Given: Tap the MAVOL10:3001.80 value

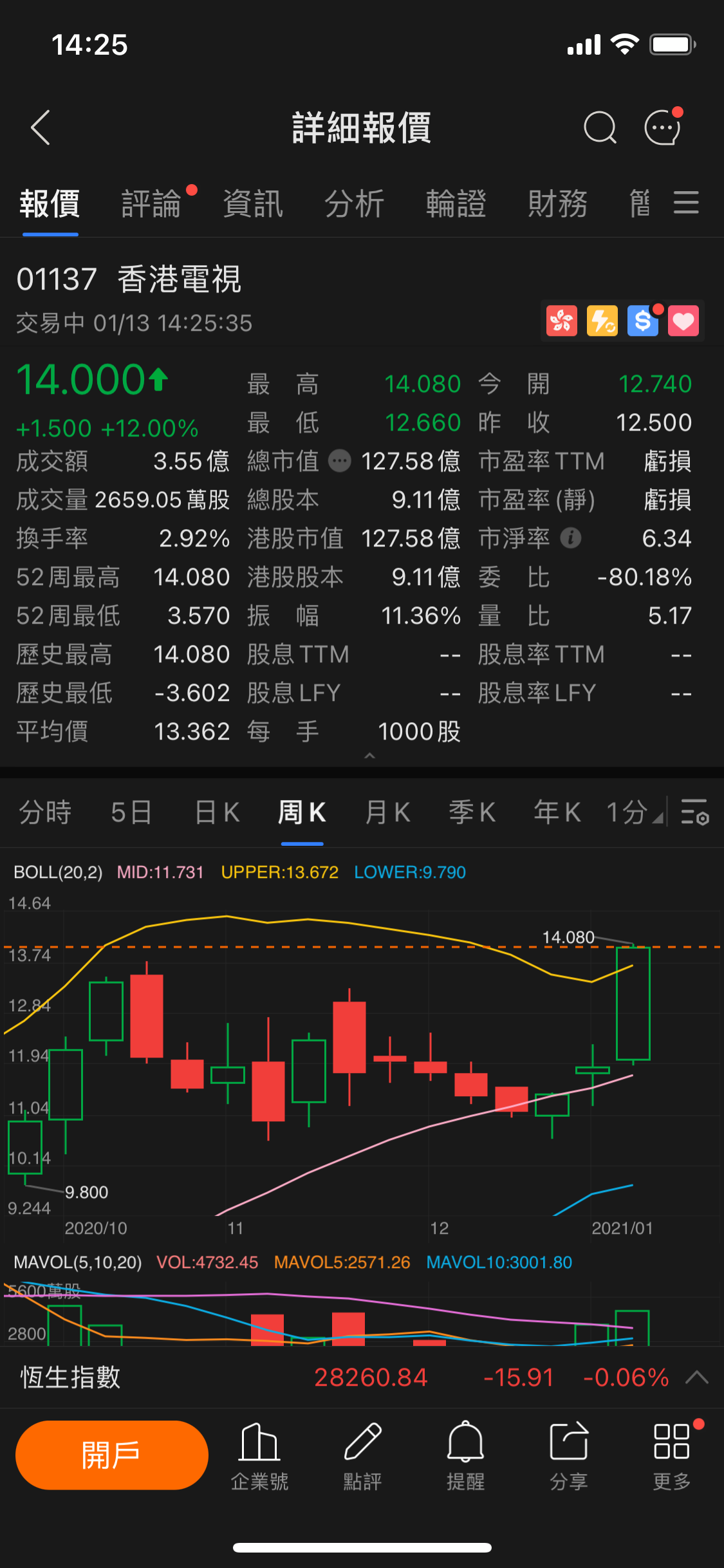Looking at the screenshot, I should 499,1262.
